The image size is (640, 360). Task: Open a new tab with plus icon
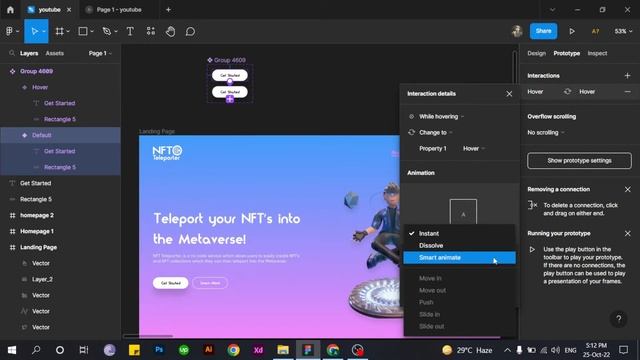[168, 10]
